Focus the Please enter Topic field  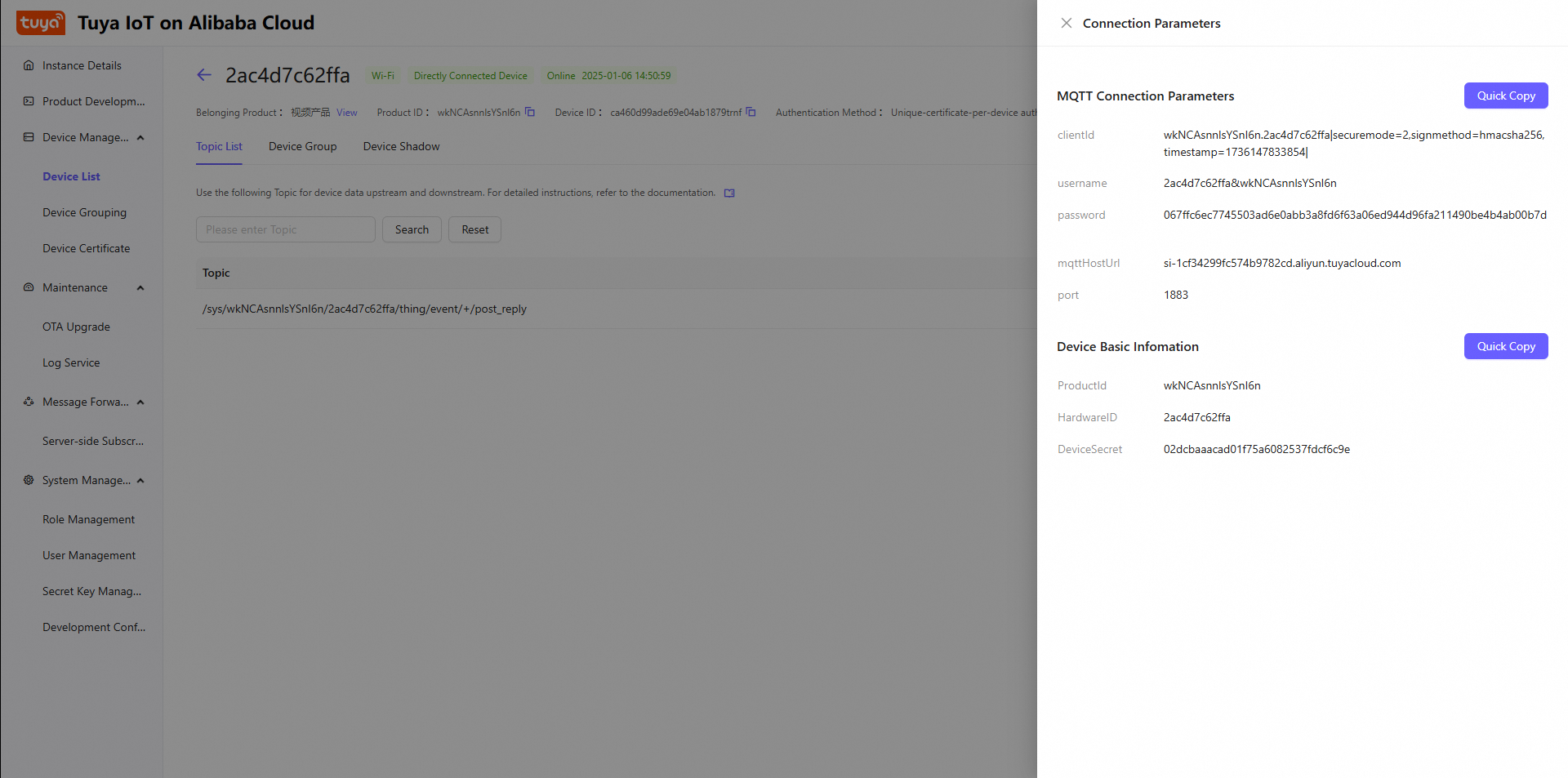point(286,229)
